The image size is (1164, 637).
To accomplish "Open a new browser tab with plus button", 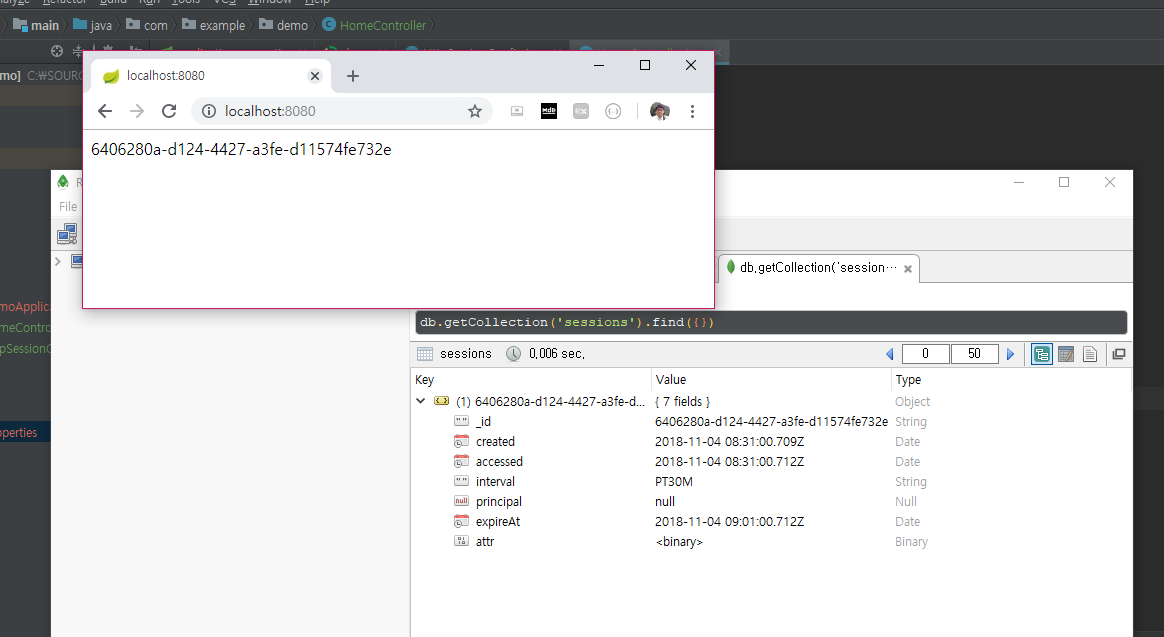I will [354, 75].
